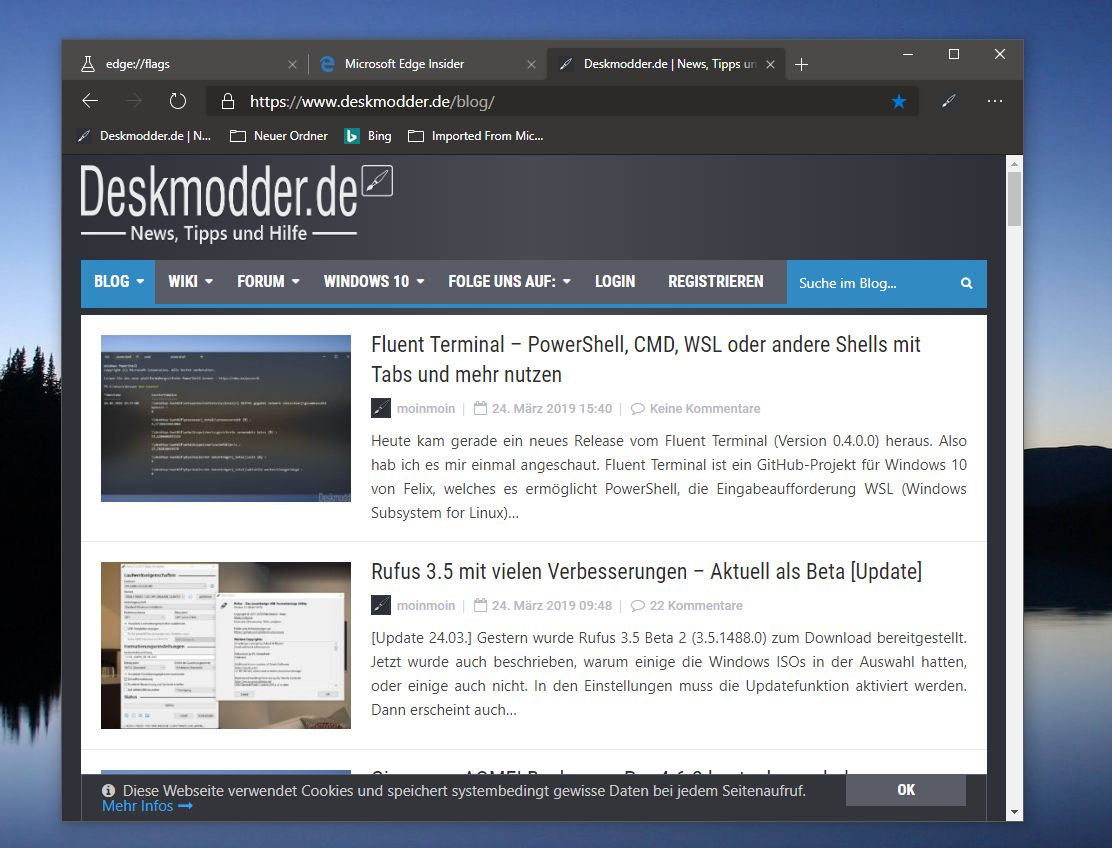The image size is (1112, 848).
Task: Click the browser forward arrow
Action: click(133, 101)
